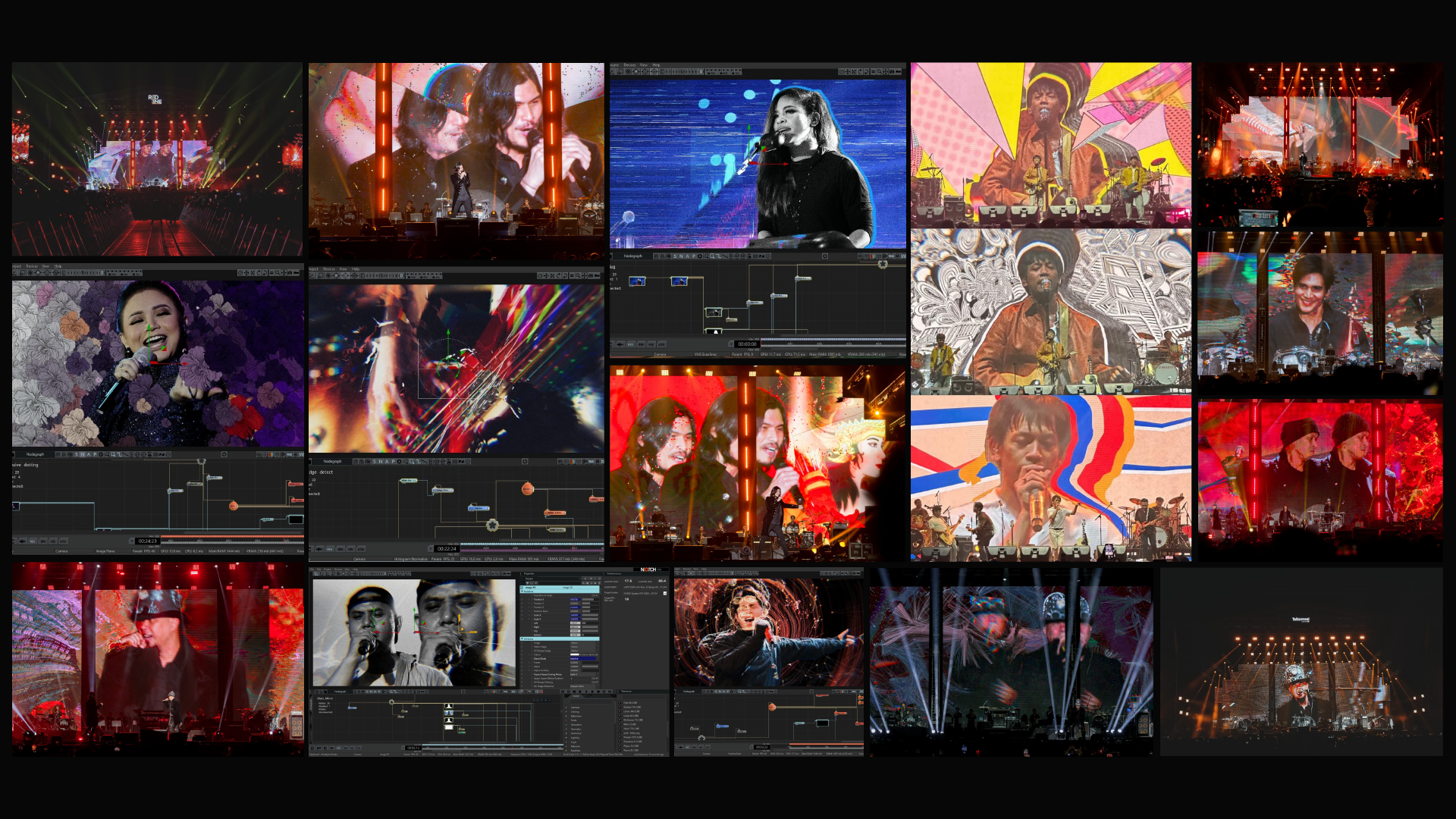This screenshot has width=1456, height=819.
Task: Click 00:00:00 timecode field in blue singer window
Action: [x=747, y=344]
